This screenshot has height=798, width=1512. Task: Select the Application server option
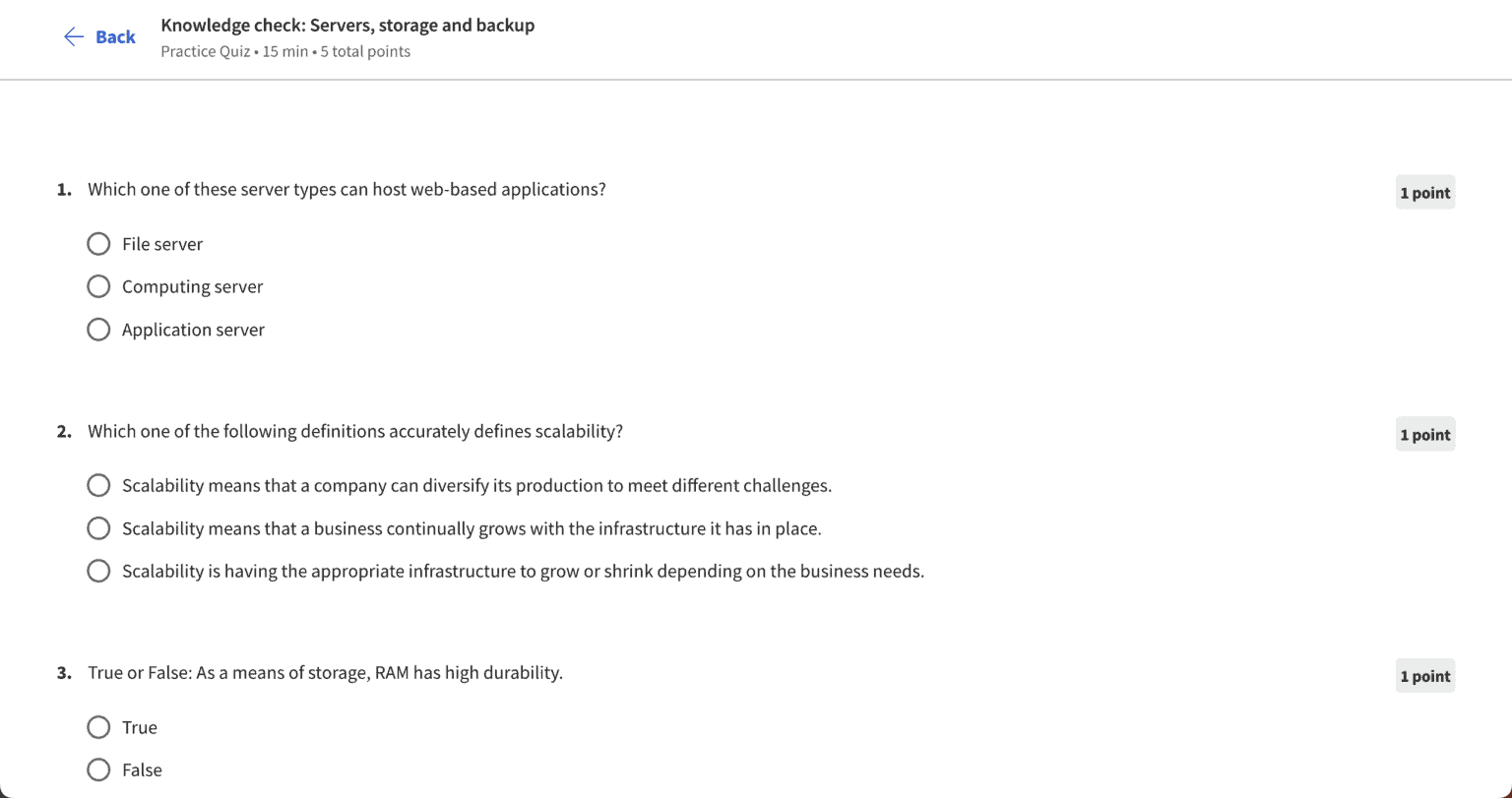[98, 329]
